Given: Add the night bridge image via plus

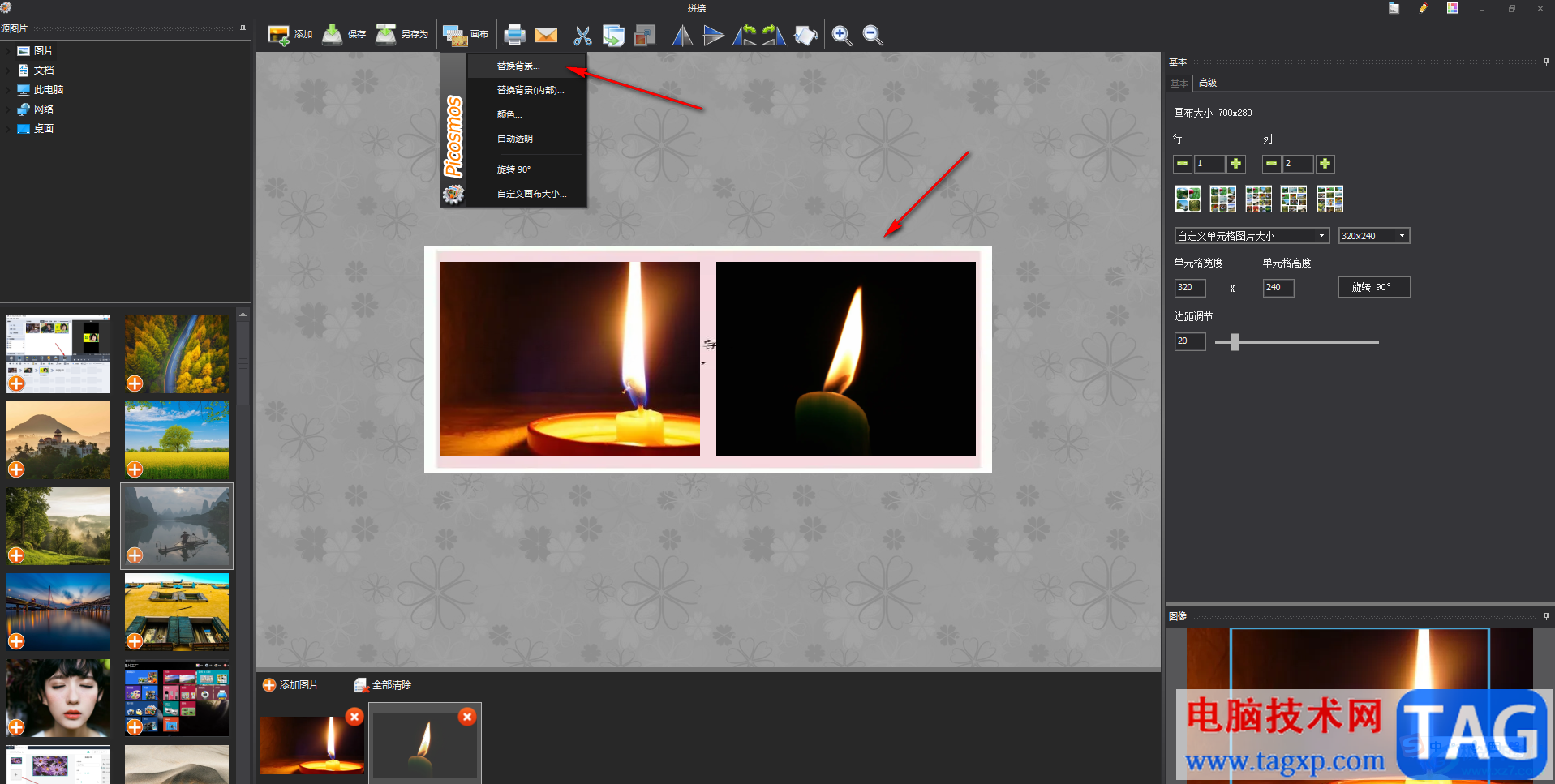Looking at the screenshot, I should pyautogui.click(x=16, y=641).
